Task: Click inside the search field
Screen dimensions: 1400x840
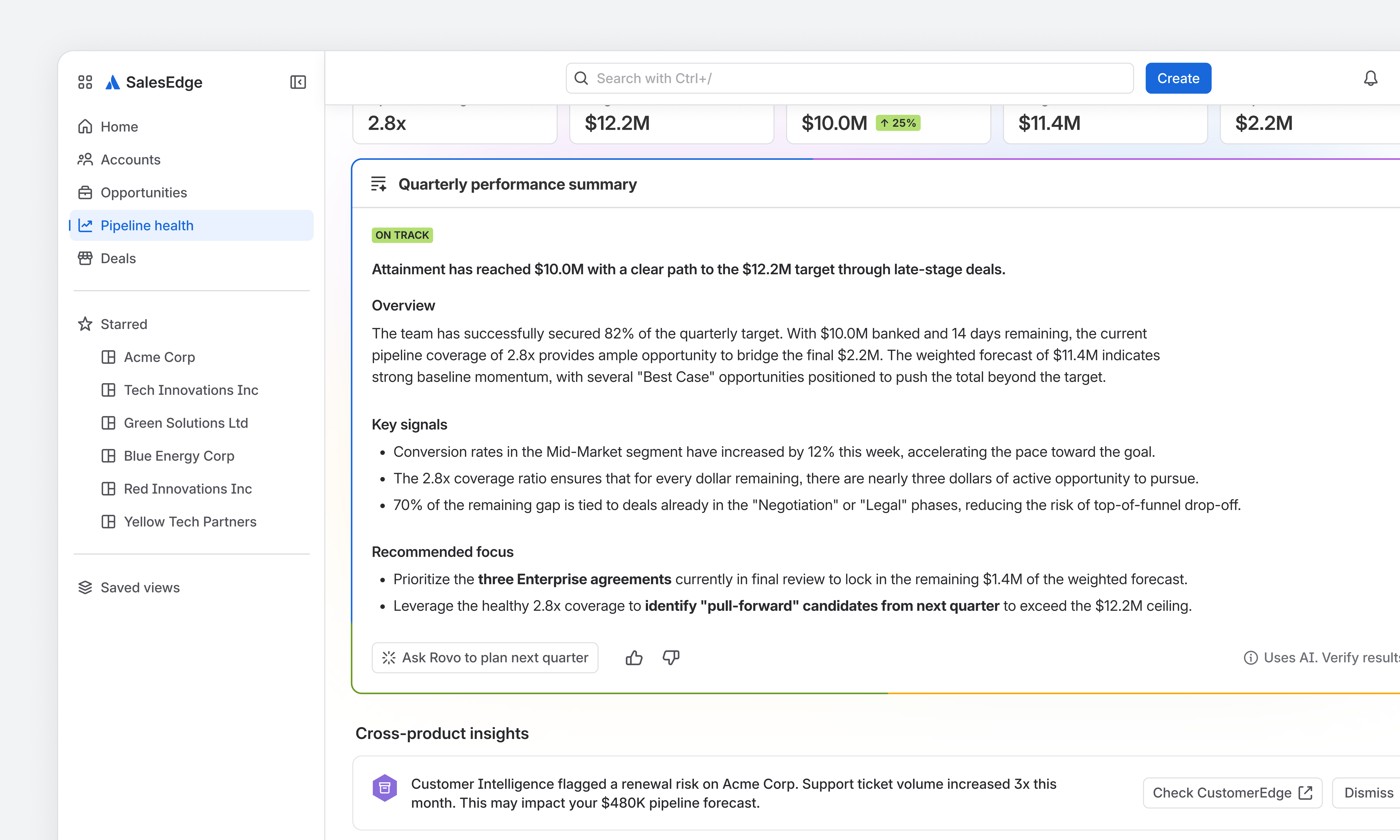Action: tap(792, 78)
